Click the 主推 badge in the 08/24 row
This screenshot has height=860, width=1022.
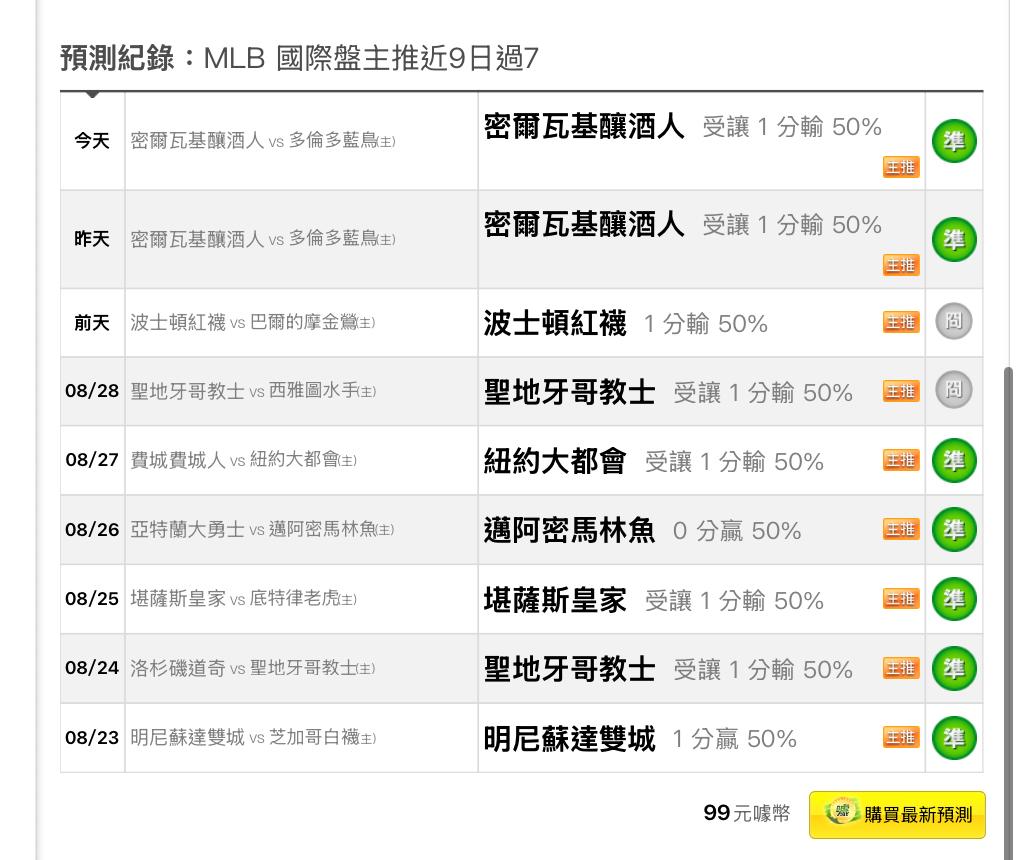pyautogui.click(x=901, y=668)
